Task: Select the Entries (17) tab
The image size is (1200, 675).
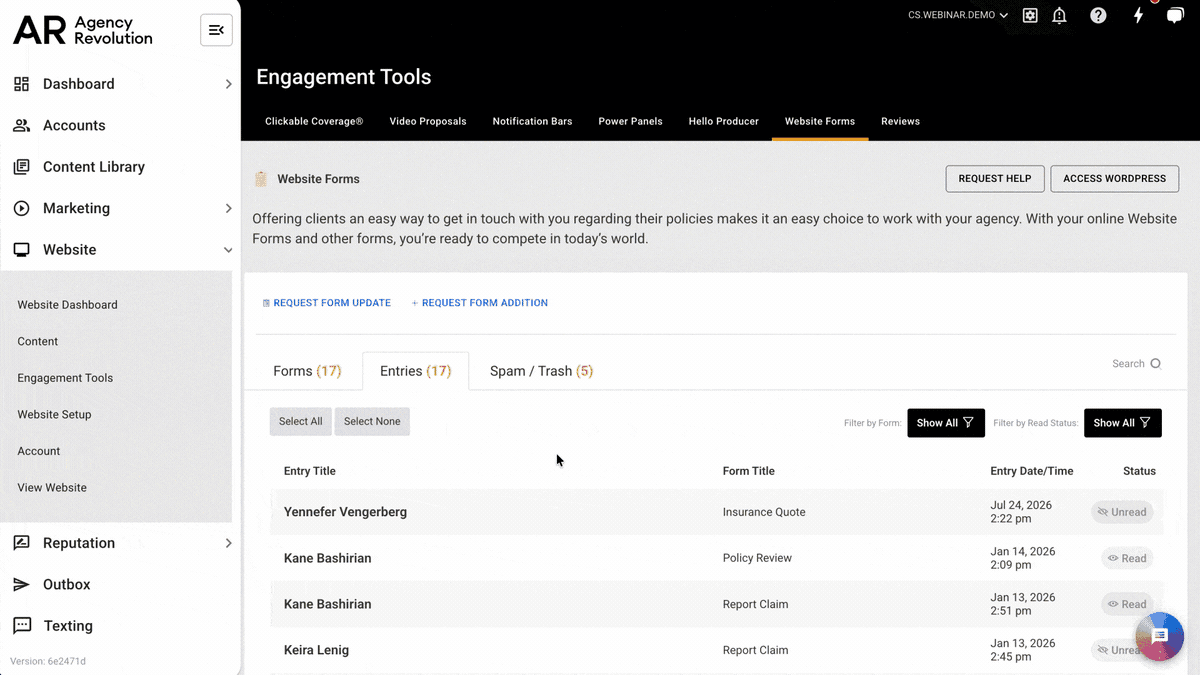Action: [x=415, y=371]
